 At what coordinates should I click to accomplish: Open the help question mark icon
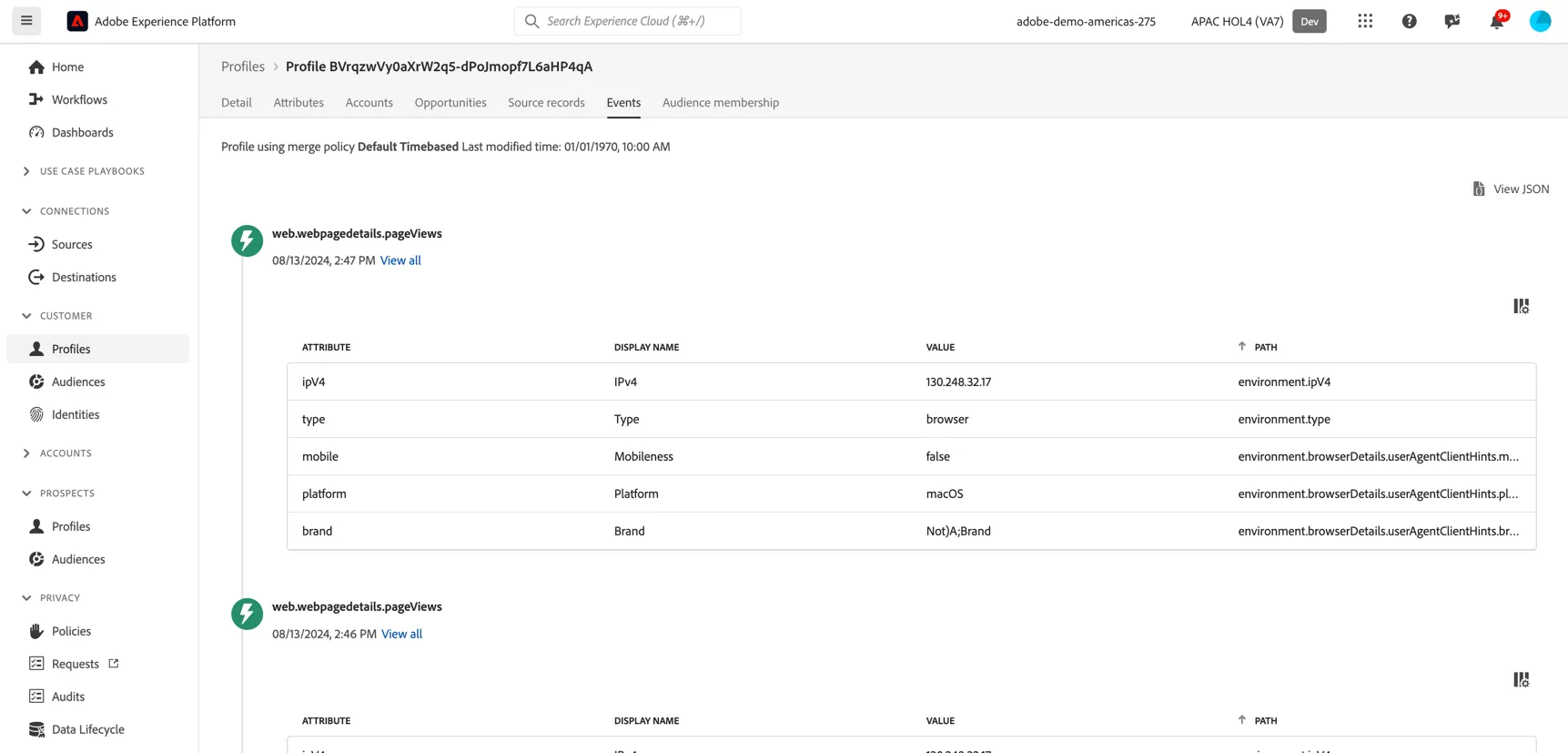click(1409, 21)
